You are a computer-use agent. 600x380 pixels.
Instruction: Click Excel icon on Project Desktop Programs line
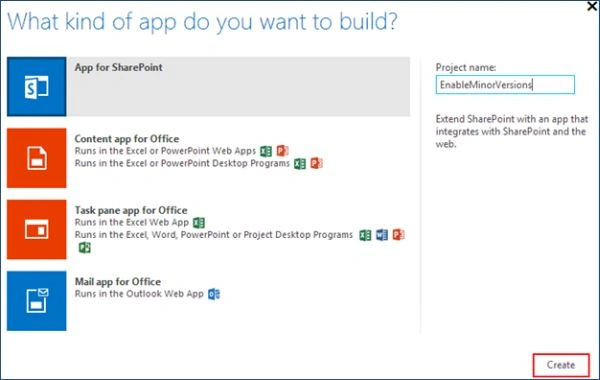coord(365,235)
